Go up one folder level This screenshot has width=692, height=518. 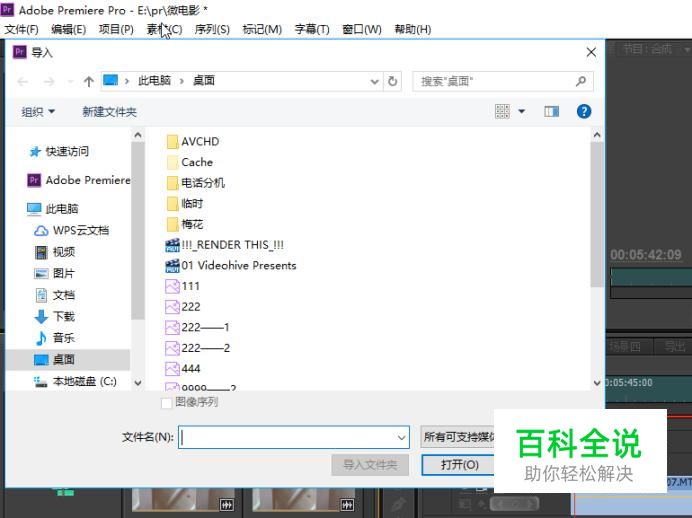pos(89,82)
